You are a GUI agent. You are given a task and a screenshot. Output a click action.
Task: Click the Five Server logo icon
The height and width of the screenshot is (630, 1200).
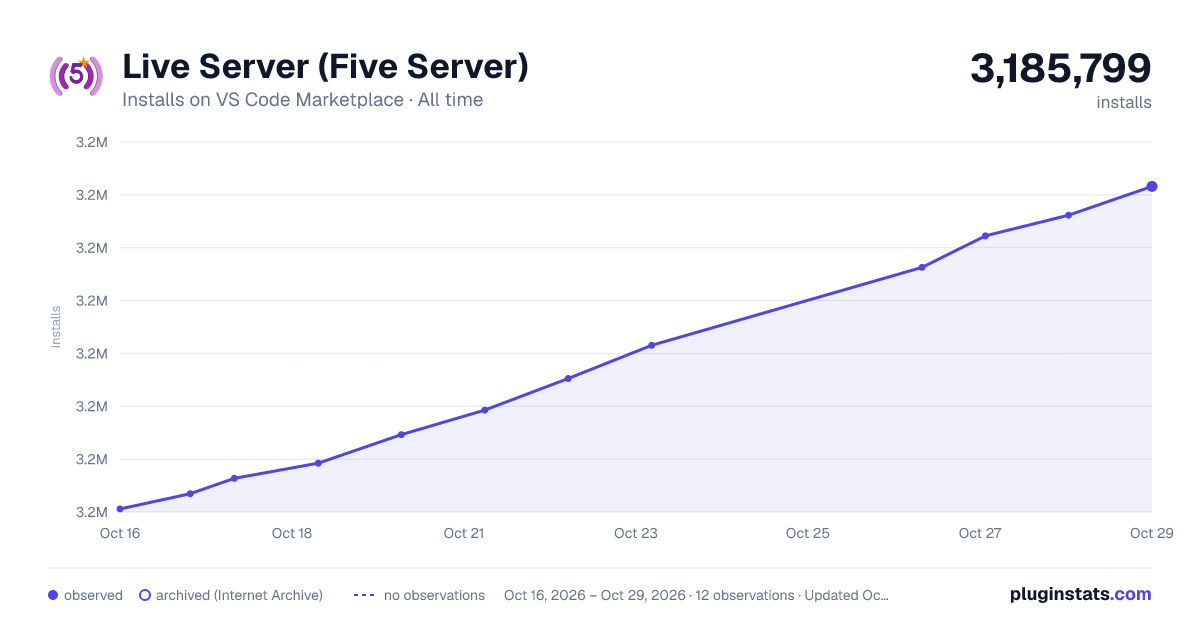tap(76, 76)
